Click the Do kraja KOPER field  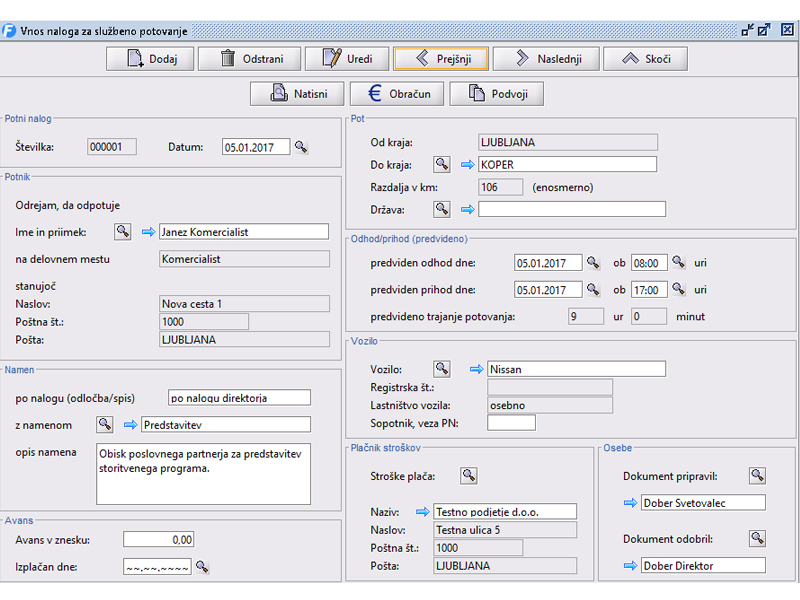pos(567,165)
